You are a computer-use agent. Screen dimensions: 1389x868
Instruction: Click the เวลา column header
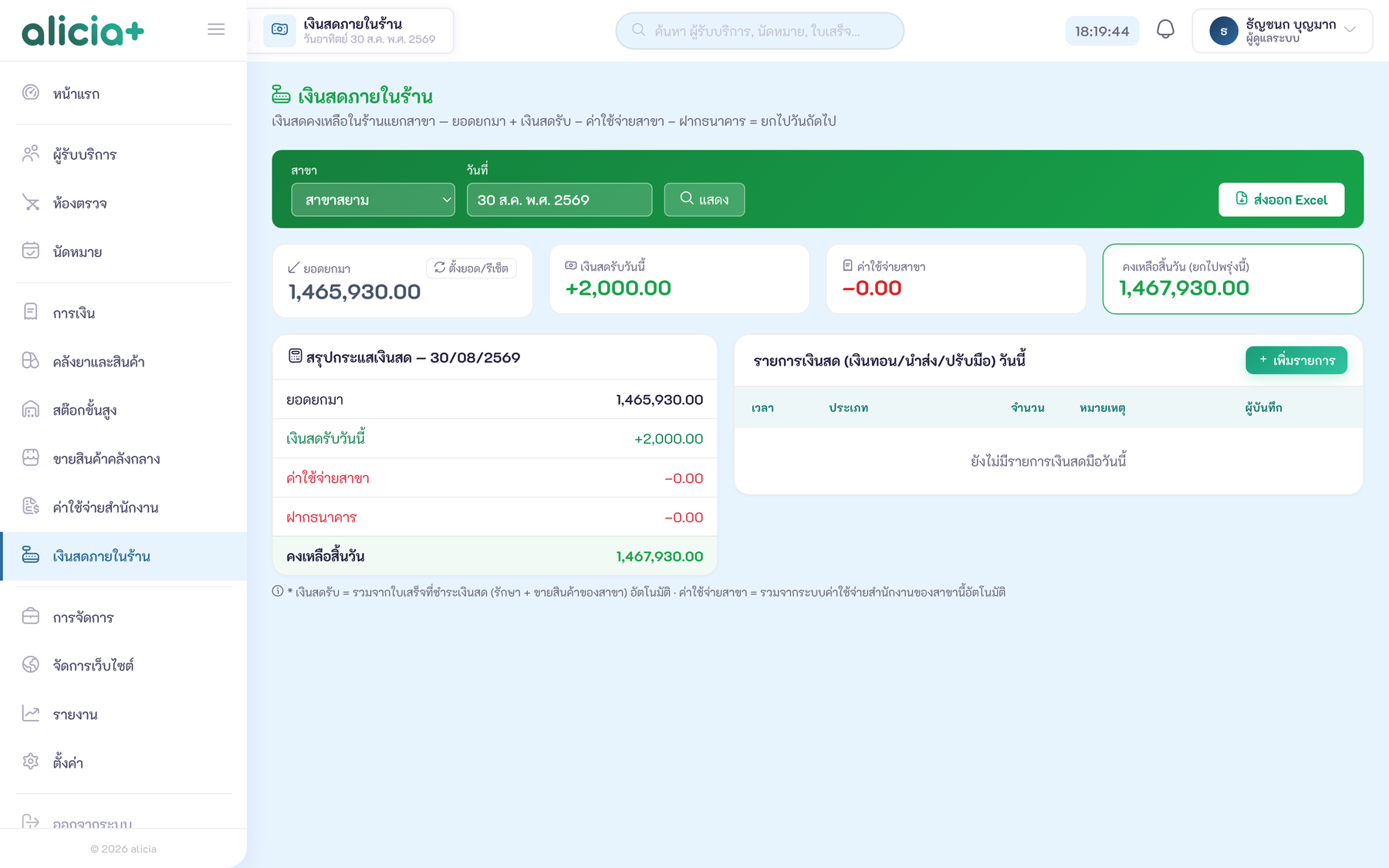[762, 407]
